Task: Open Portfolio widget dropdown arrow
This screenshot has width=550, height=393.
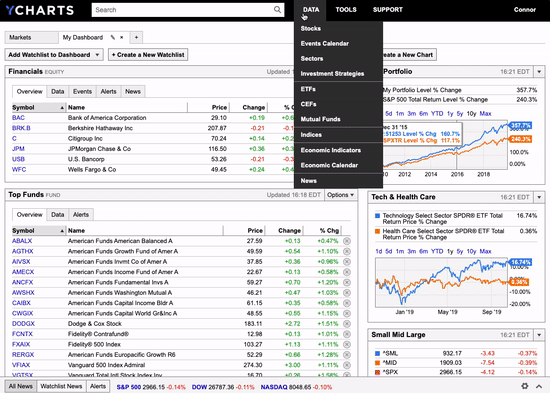Action: point(539,72)
